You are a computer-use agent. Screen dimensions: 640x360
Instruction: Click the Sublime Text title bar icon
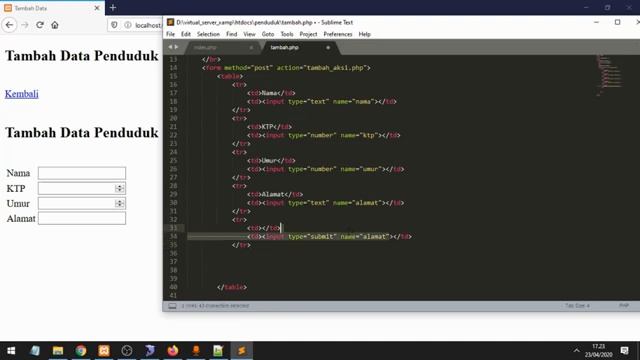[x=171, y=22]
